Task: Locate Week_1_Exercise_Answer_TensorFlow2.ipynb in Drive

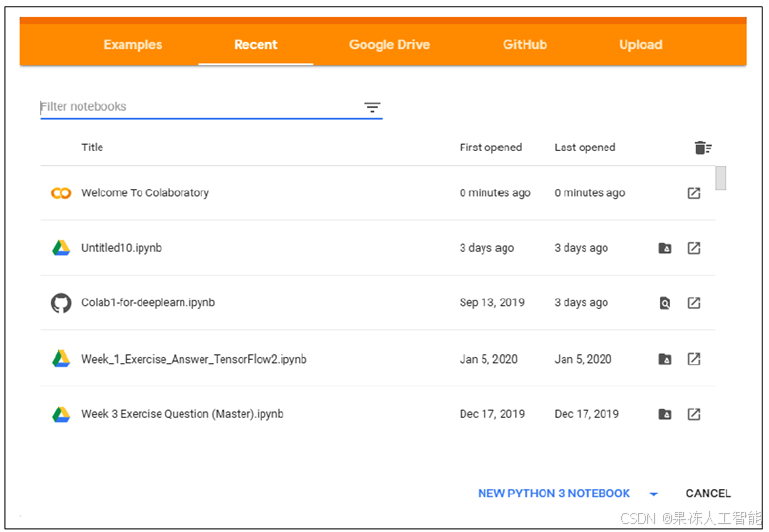Action: pyautogui.click(x=665, y=359)
